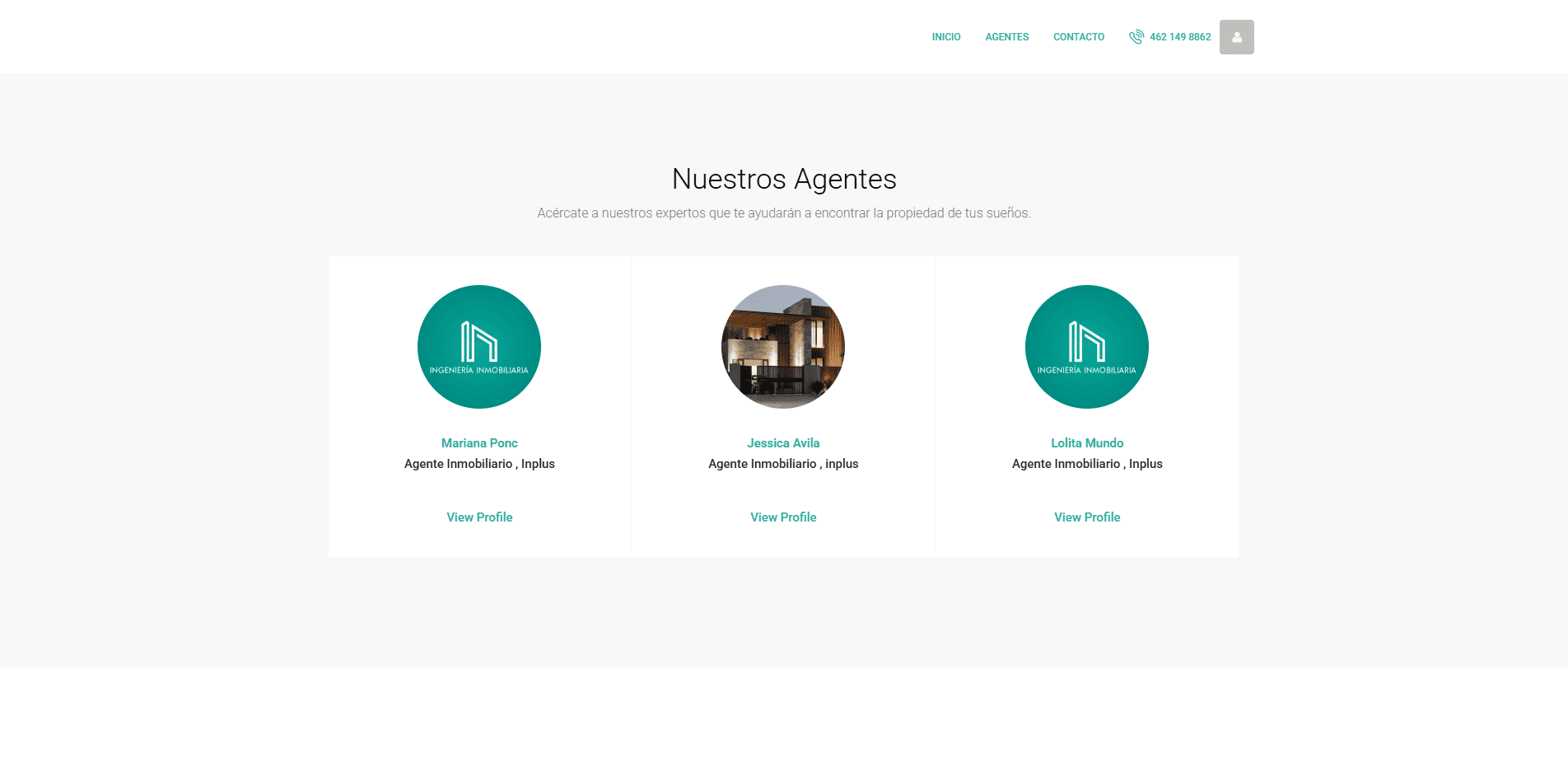The width and height of the screenshot is (1568, 758).
Task: Go to the INICIO menu item
Action: pos(945,37)
